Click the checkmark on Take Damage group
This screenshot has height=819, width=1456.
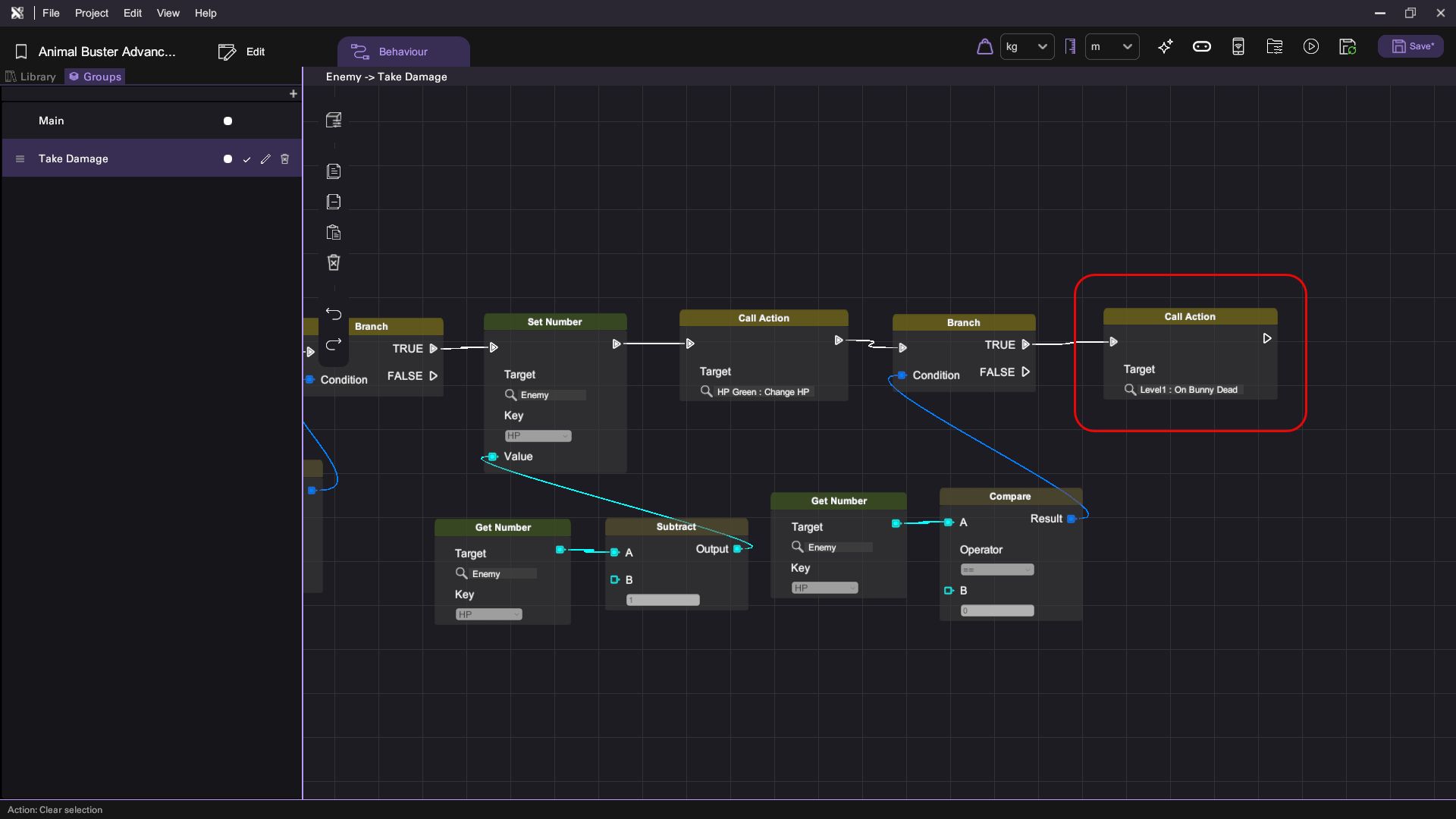[x=246, y=159]
